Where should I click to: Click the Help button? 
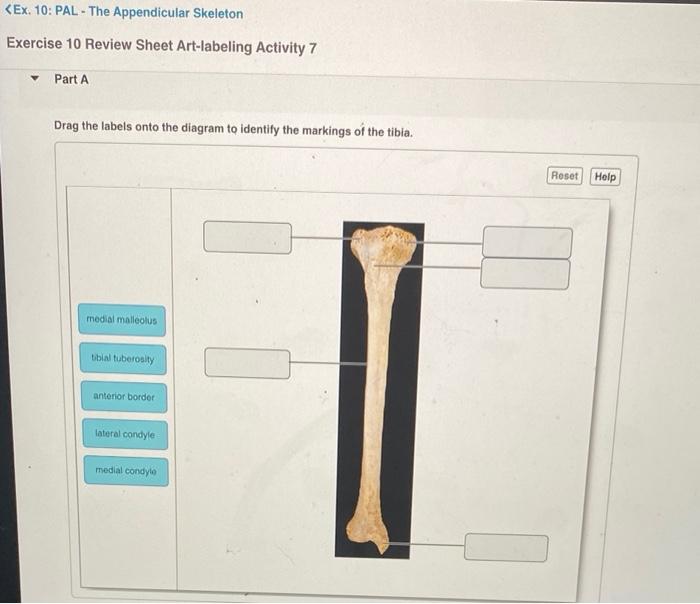pos(605,177)
